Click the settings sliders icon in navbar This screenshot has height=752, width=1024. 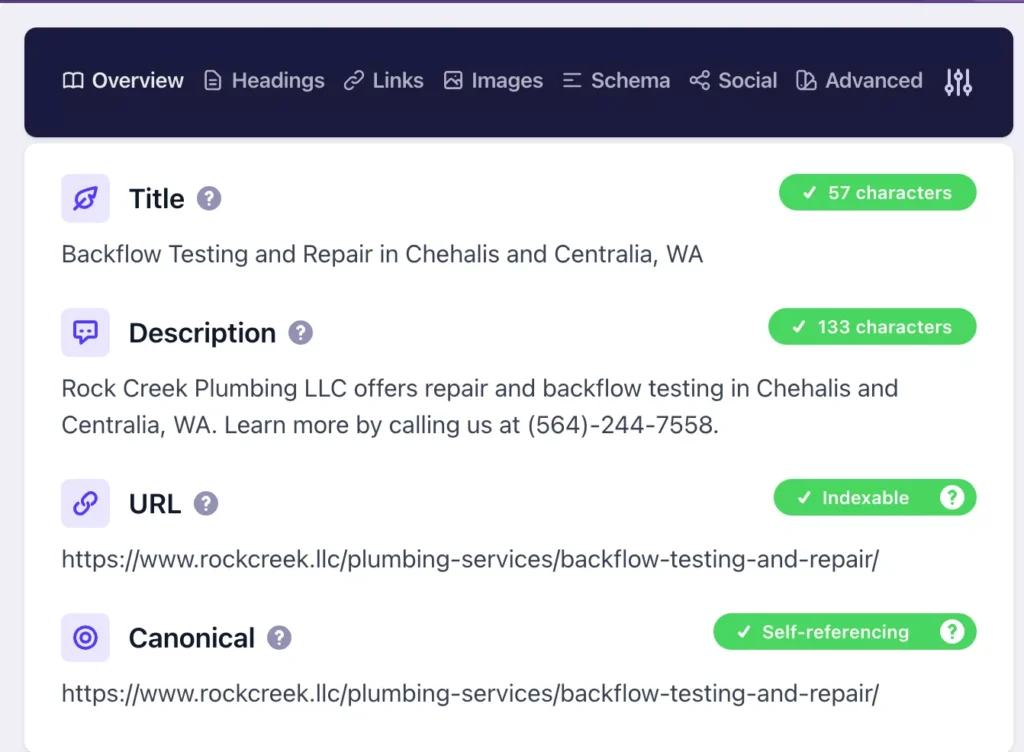(957, 82)
